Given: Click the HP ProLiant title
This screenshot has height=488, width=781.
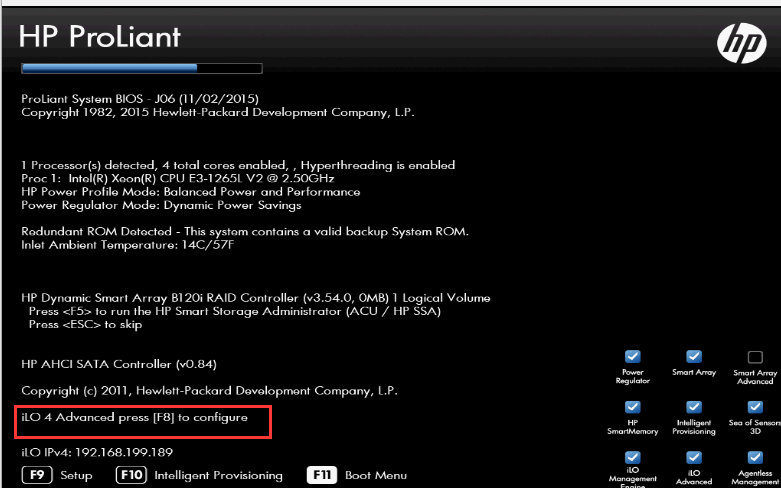Looking at the screenshot, I should (x=100, y=37).
